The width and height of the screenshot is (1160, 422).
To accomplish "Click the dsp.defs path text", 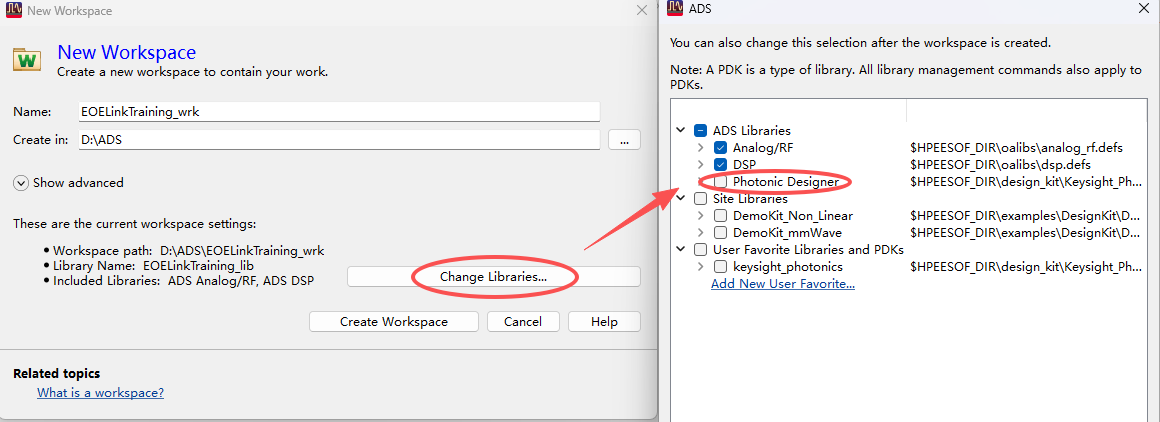I will [1000, 164].
